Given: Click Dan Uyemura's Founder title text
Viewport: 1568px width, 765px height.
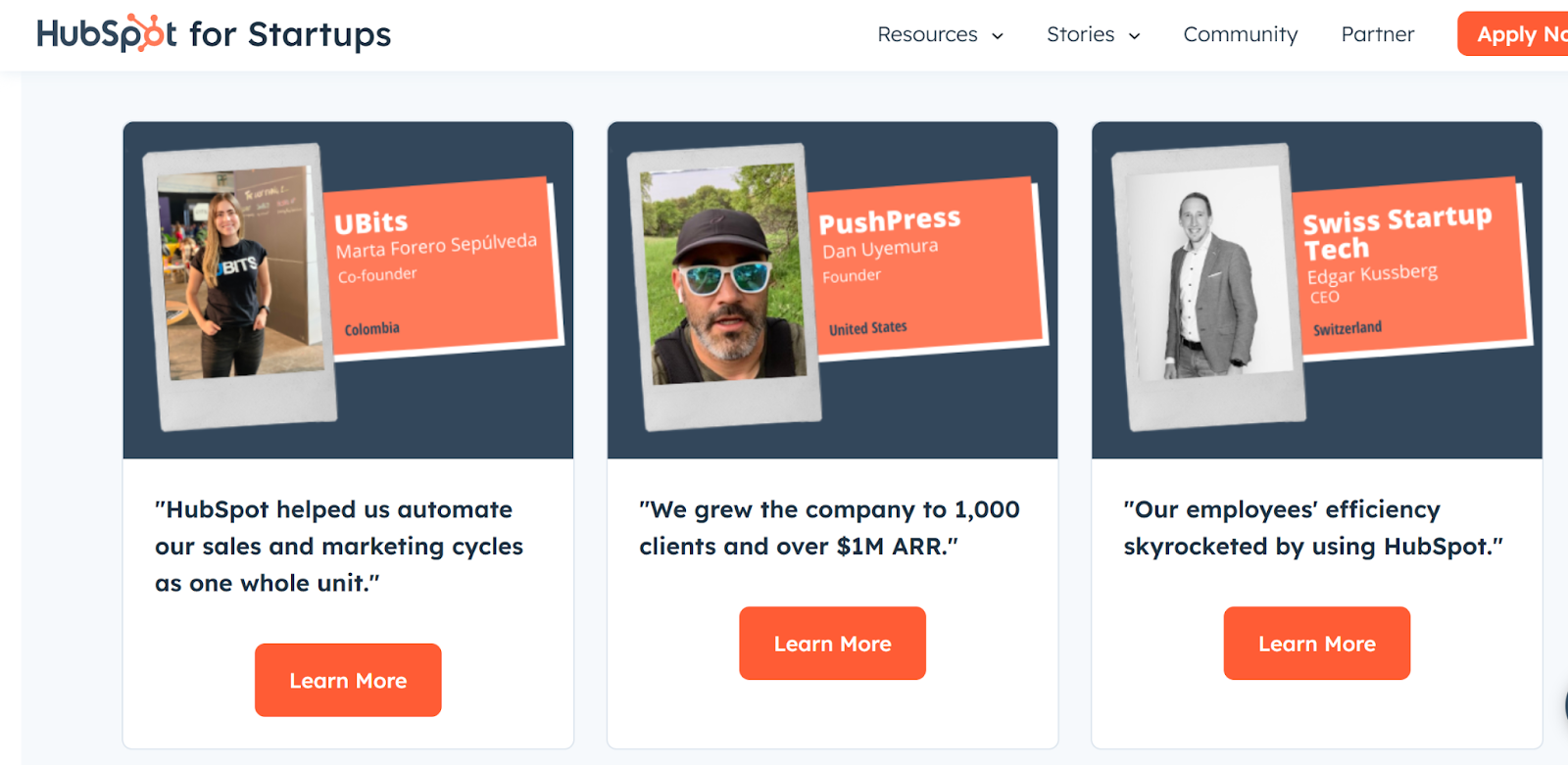Looking at the screenshot, I should [852, 276].
